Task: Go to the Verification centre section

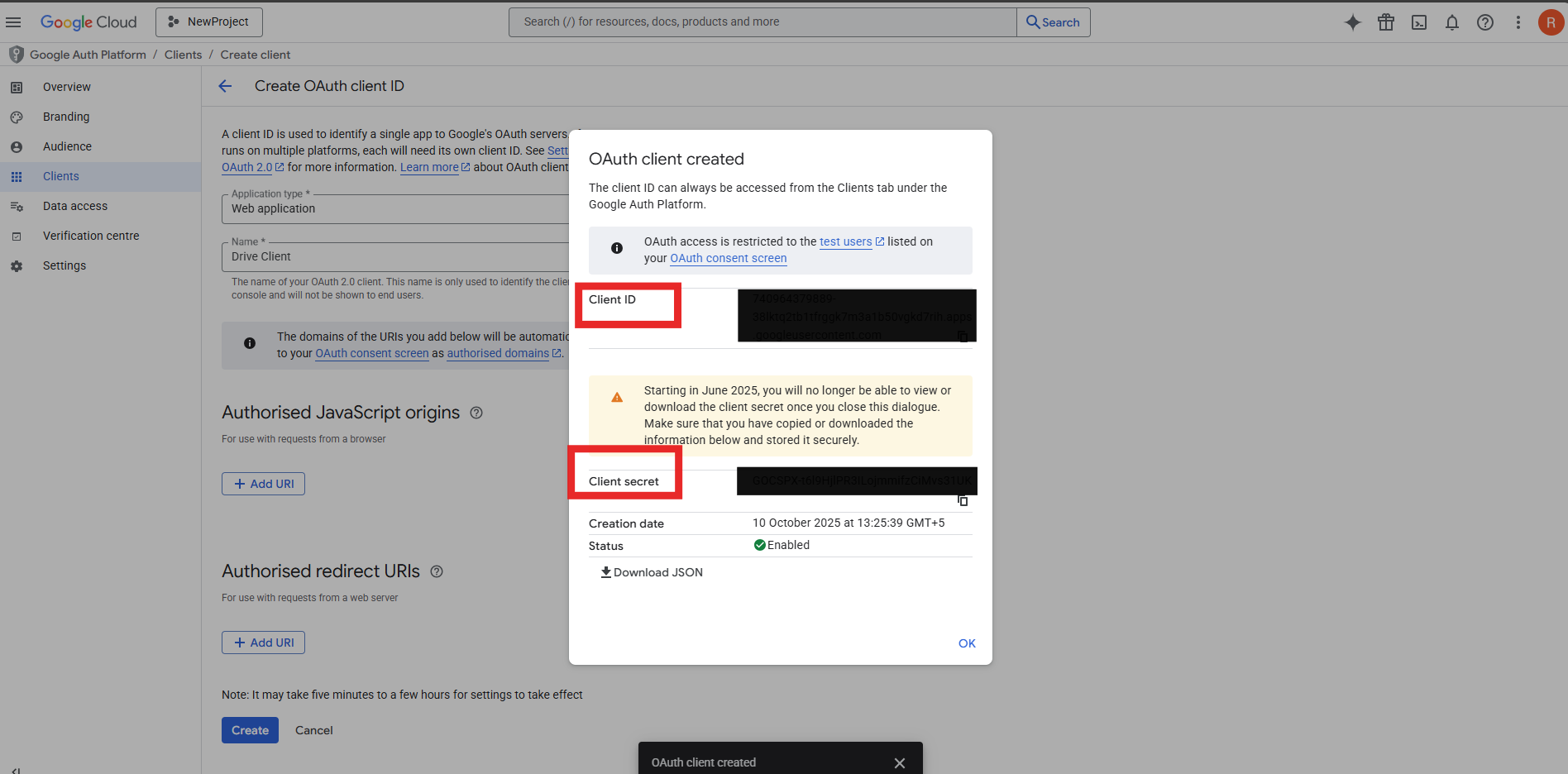Action: (91, 236)
